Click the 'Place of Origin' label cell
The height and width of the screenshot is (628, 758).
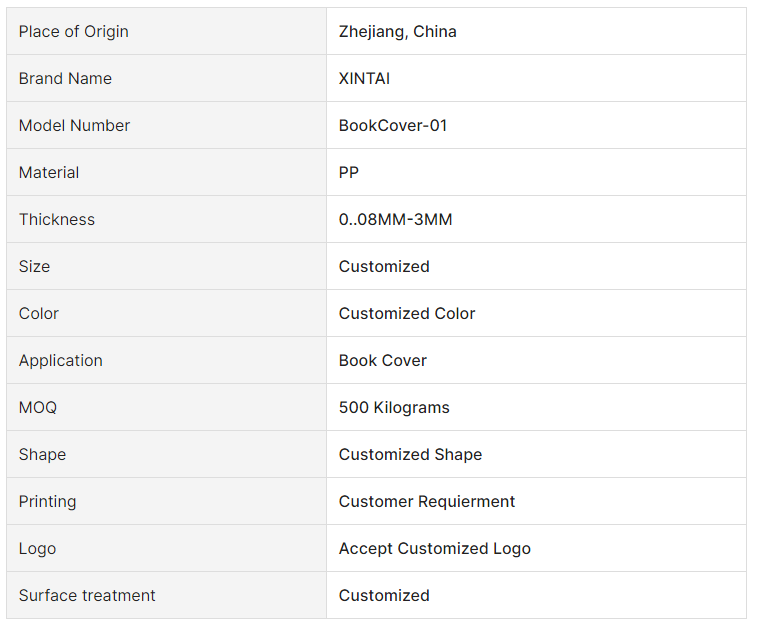click(x=73, y=31)
